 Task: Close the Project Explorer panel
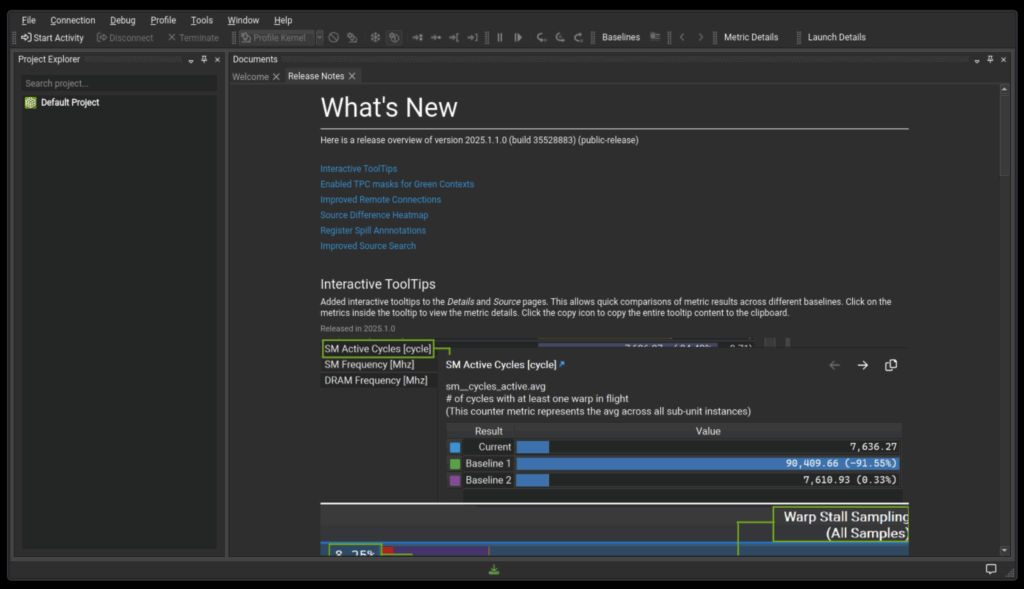(217, 60)
